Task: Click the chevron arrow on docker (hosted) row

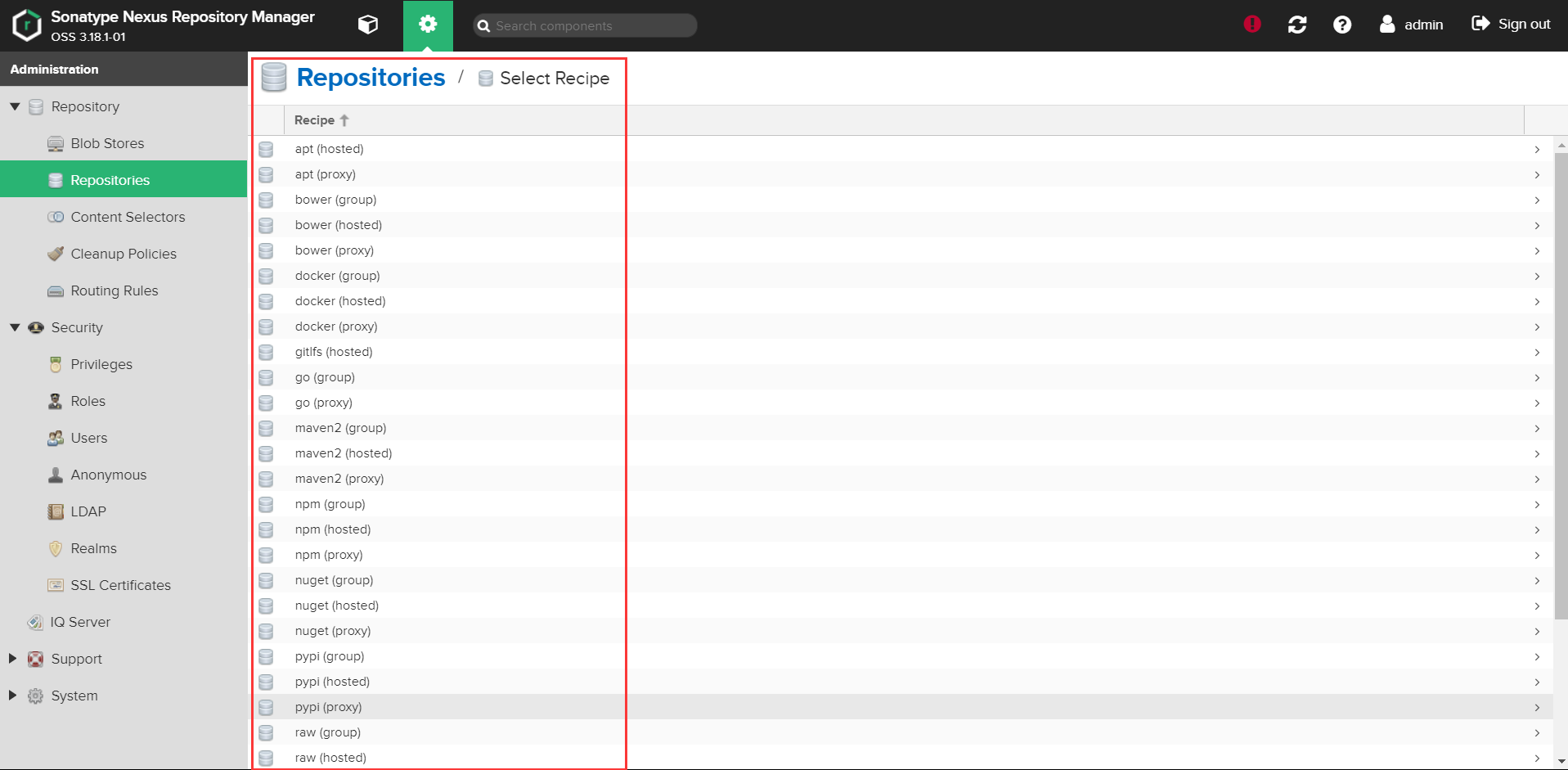Action: tap(1537, 302)
